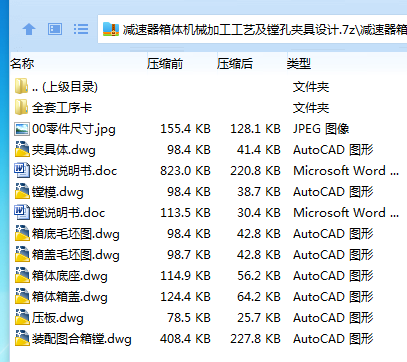Click the archive icon in the address bar
This screenshot has height=362, width=407.
[x=111, y=29]
